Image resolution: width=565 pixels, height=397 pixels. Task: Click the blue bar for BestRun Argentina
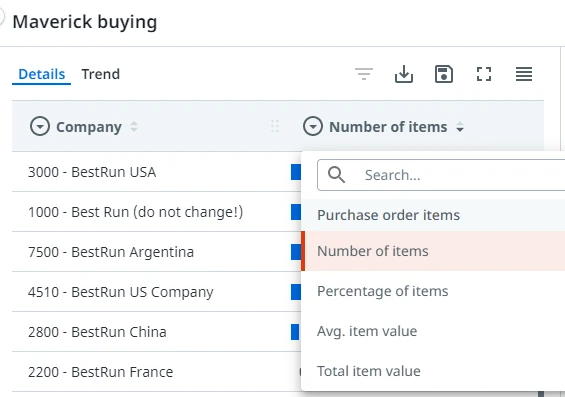point(296,252)
